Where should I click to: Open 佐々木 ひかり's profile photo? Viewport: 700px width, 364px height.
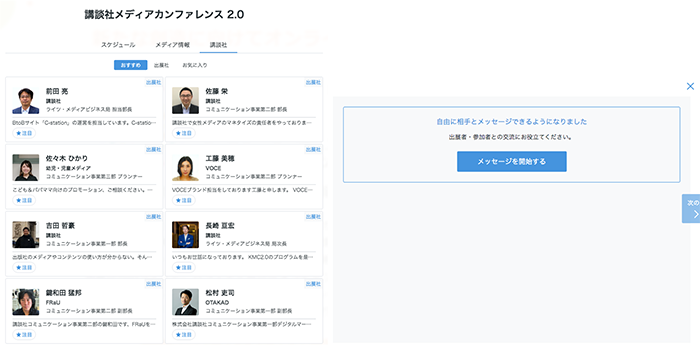click(25, 167)
